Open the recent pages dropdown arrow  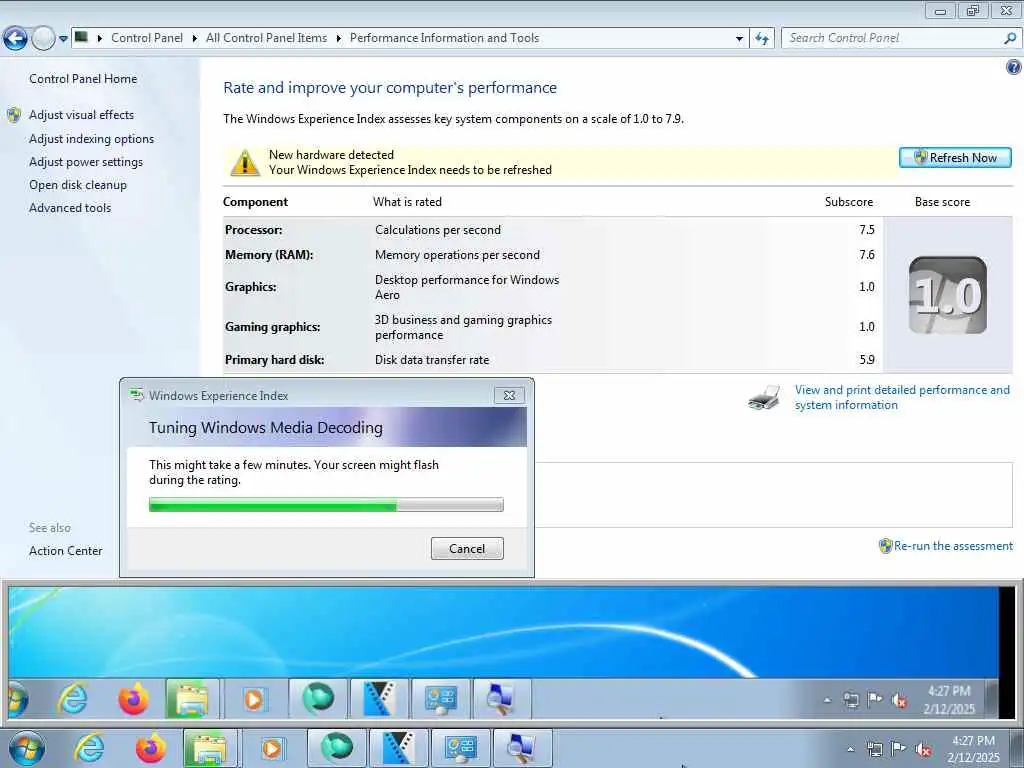(x=63, y=39)
